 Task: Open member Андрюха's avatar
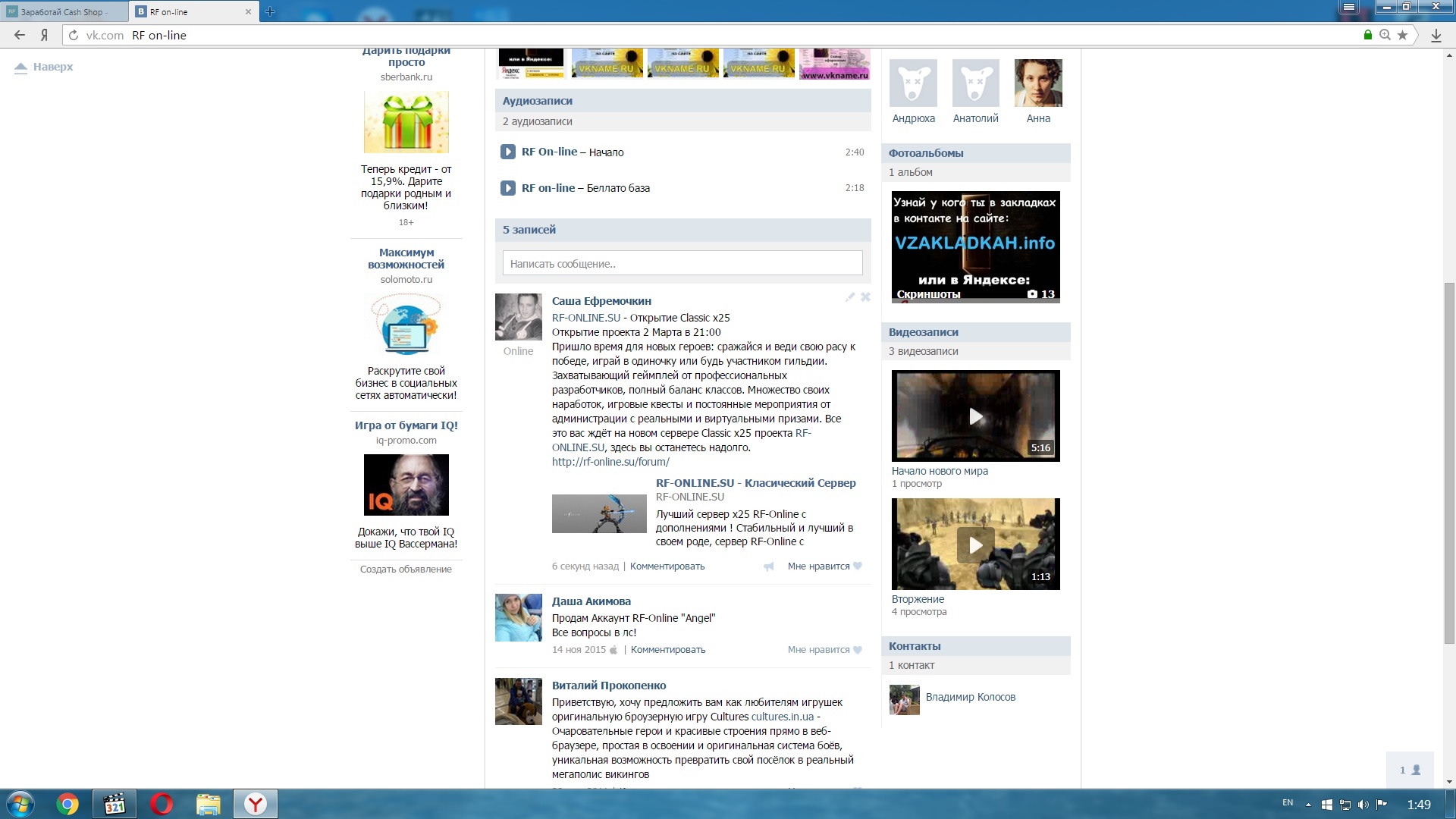tap(913, 83)
